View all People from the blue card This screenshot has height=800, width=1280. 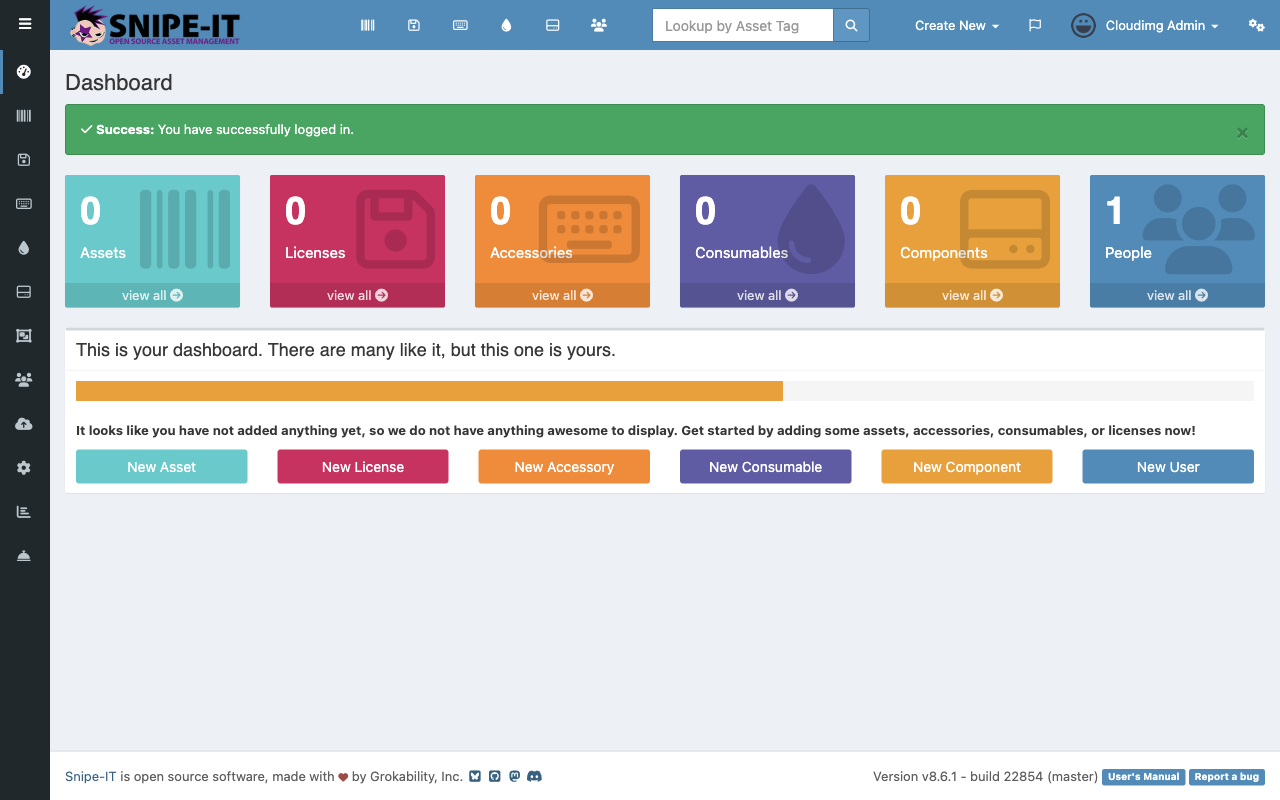[x=1177, y=295]
